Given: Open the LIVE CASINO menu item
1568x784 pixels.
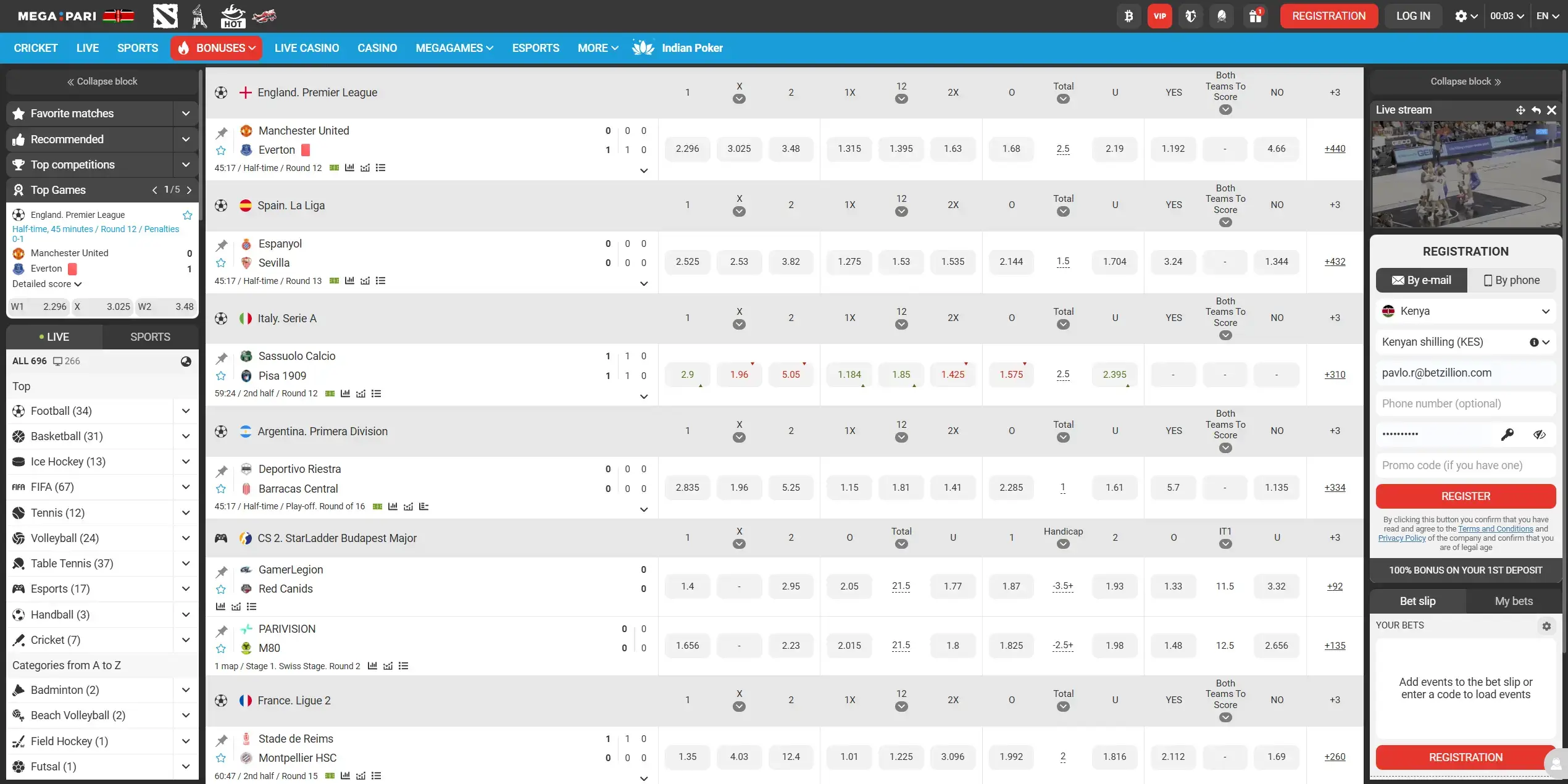Looking at the screenshot, I should [x=306, y=48].
